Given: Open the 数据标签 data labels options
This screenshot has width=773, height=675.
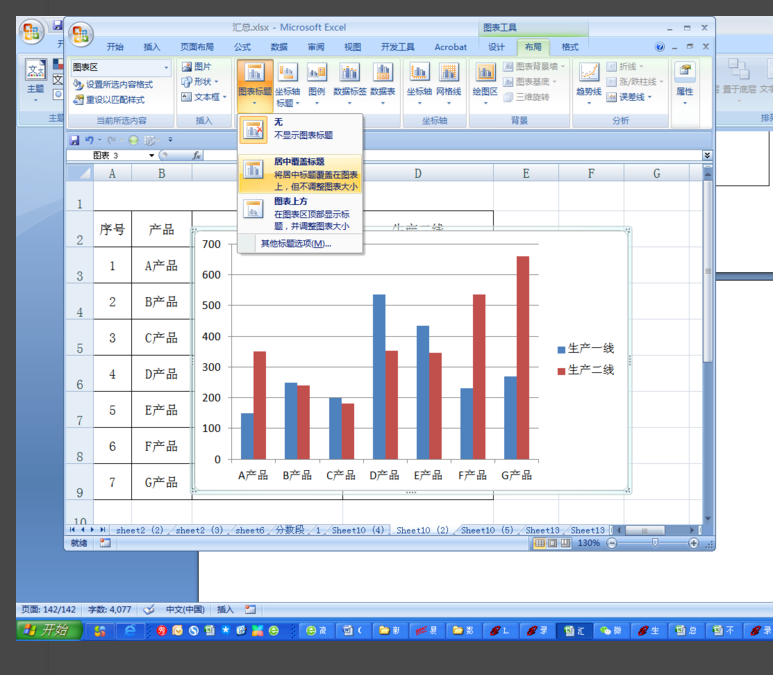Looking at the screenshot, I should point(350,84).
